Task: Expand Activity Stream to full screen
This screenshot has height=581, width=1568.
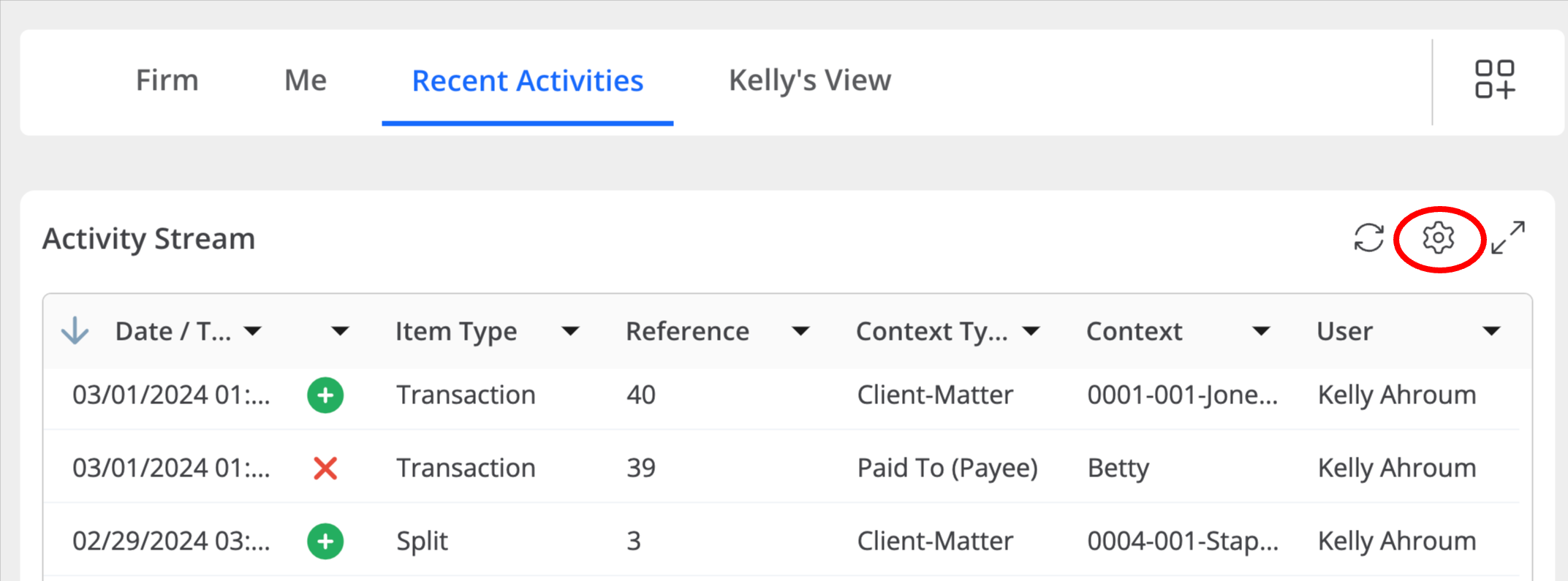Action: tap(1508, 238)
